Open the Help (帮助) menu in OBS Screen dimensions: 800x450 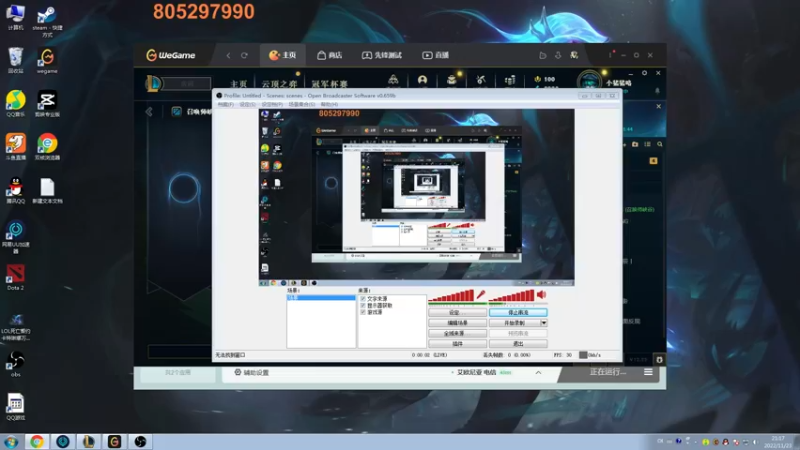329,104
